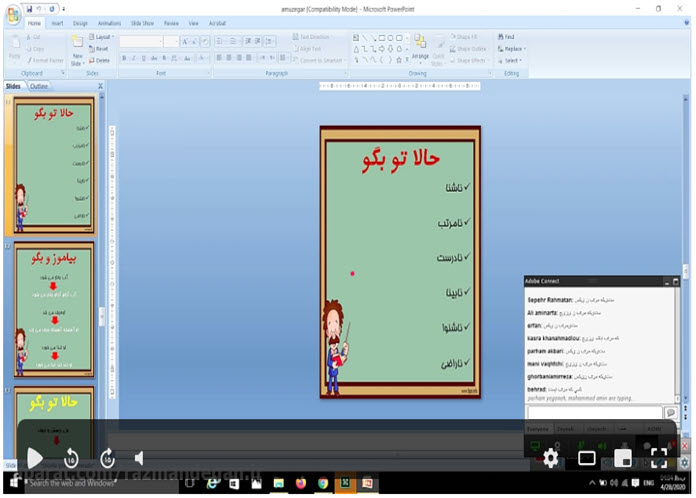696x498 pixels.
Task: Open the Slide Show ribbon tab
Action: click(142, 23)
